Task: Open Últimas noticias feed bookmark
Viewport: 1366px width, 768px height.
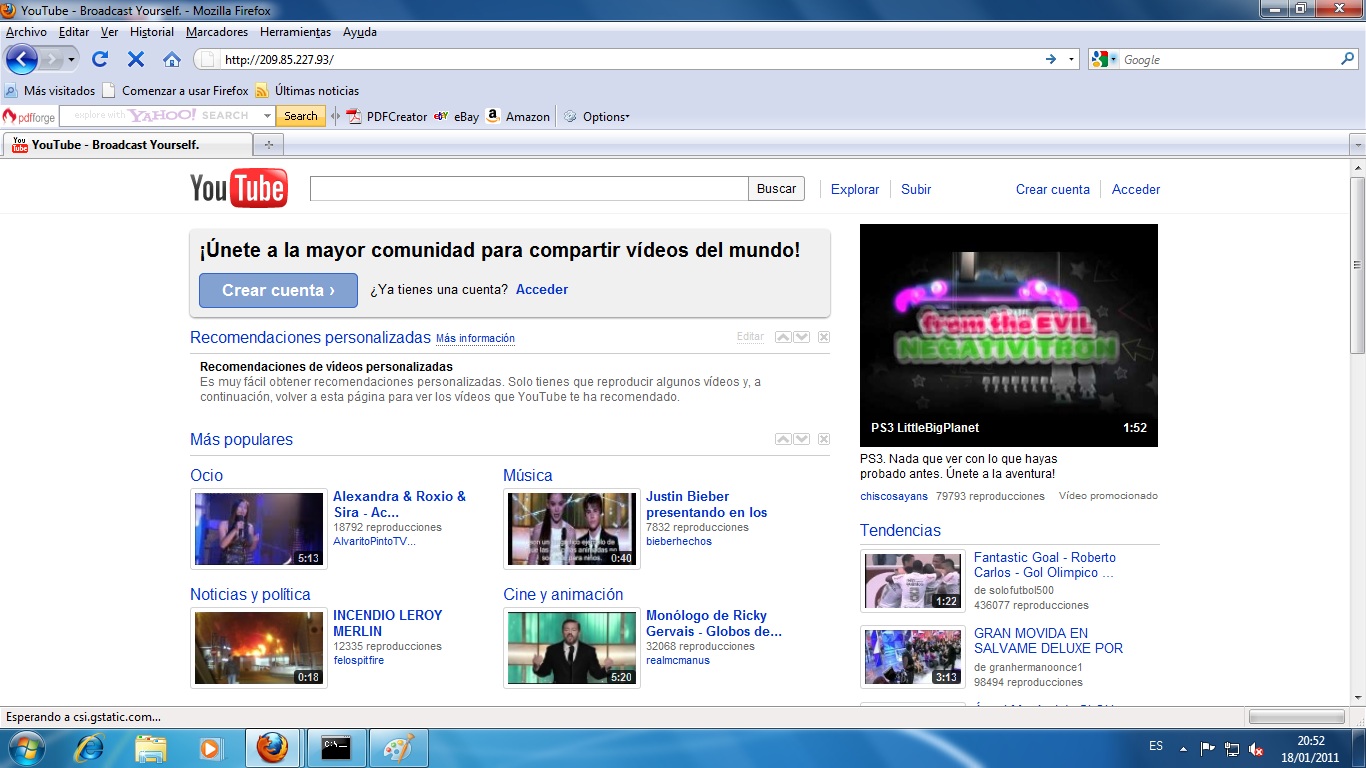Action: [307, 90]
